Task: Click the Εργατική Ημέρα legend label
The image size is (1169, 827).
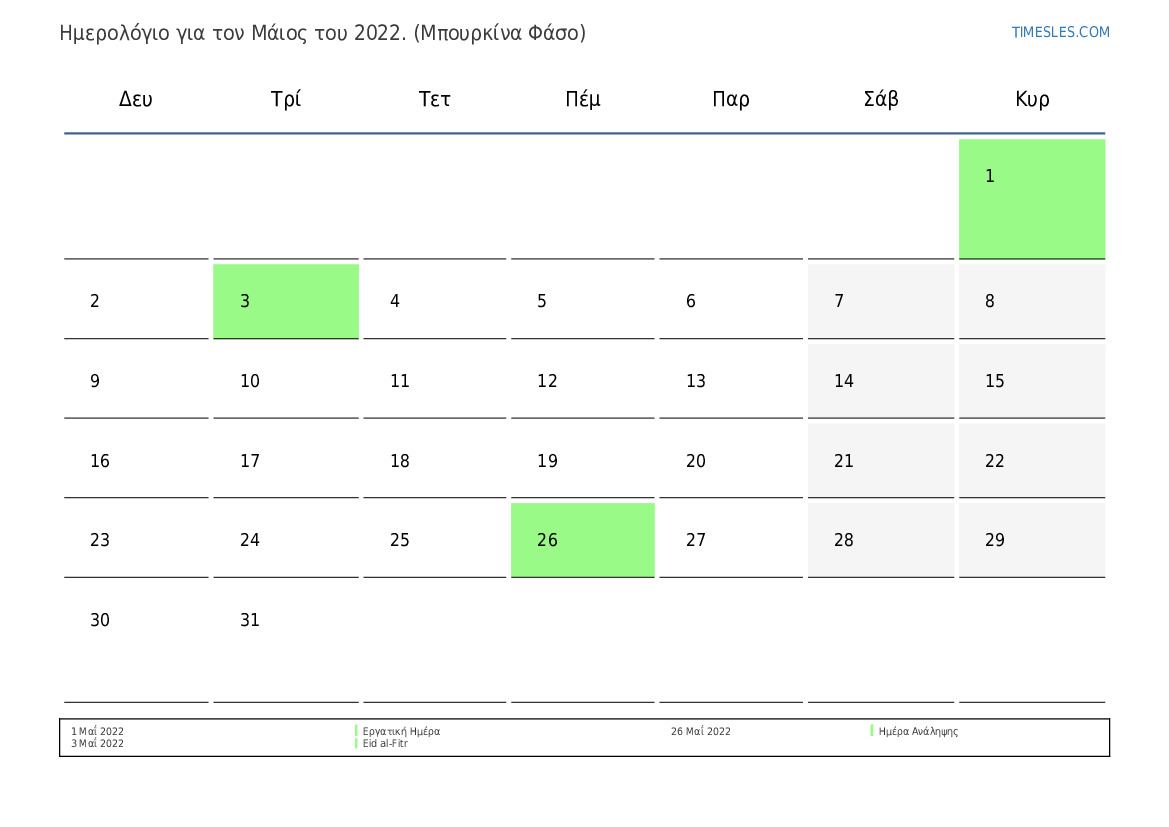Action: 401,731
